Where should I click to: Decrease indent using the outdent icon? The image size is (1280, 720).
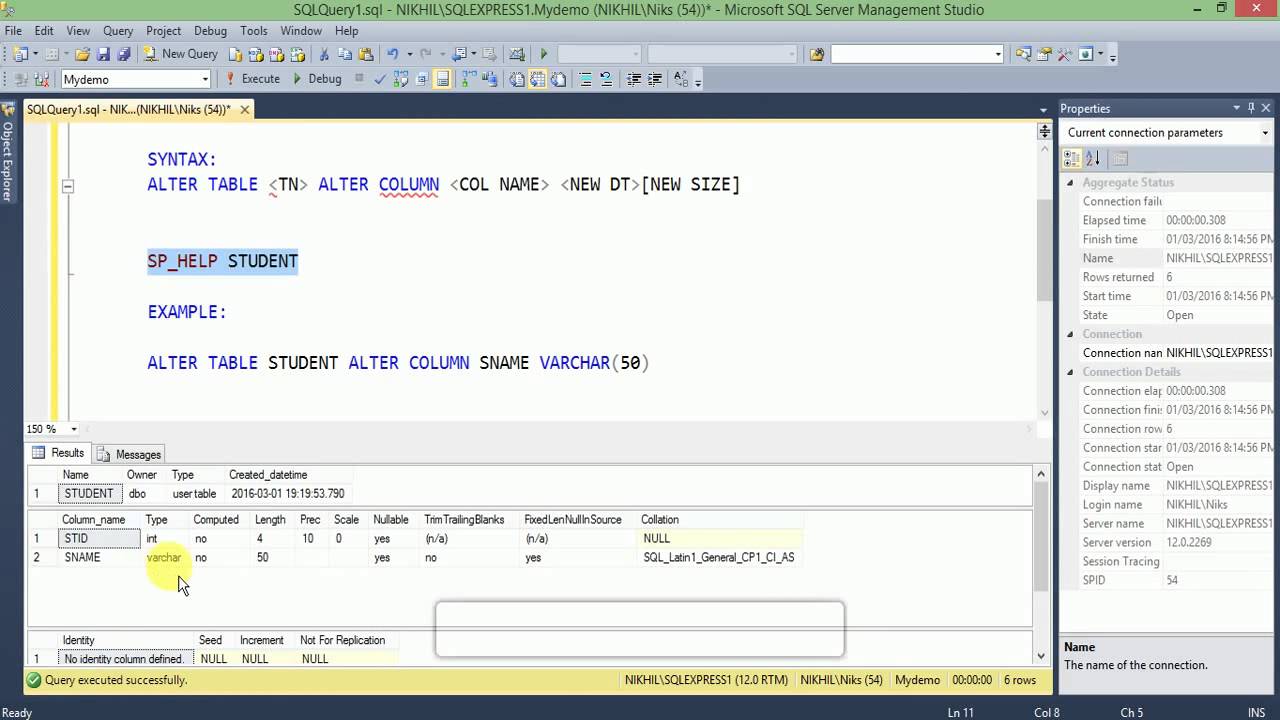tap(634, 79)
